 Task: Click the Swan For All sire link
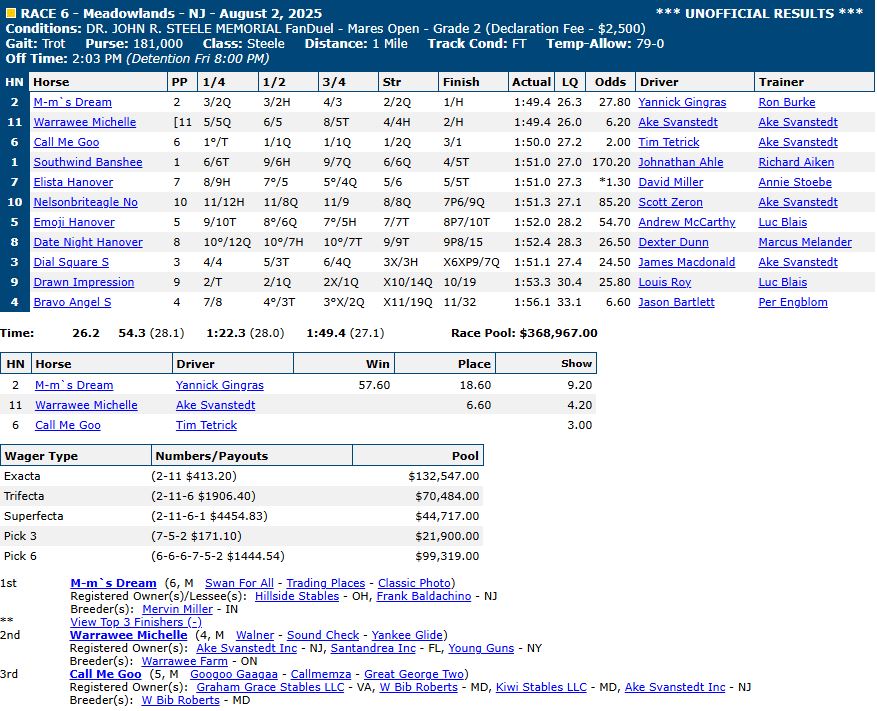click(239, 583)
